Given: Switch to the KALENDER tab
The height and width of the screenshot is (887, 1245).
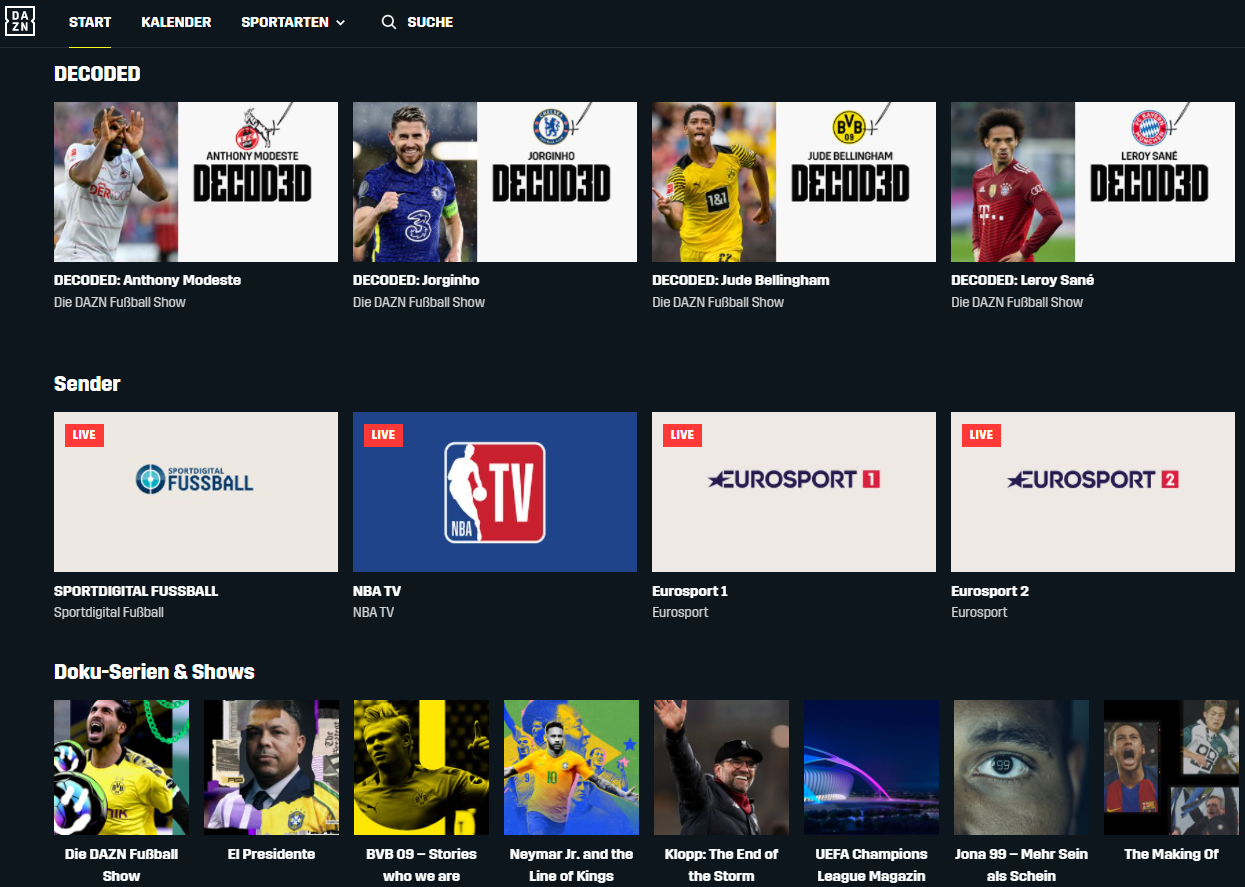Looking at the screenshot, I should 176,22.
